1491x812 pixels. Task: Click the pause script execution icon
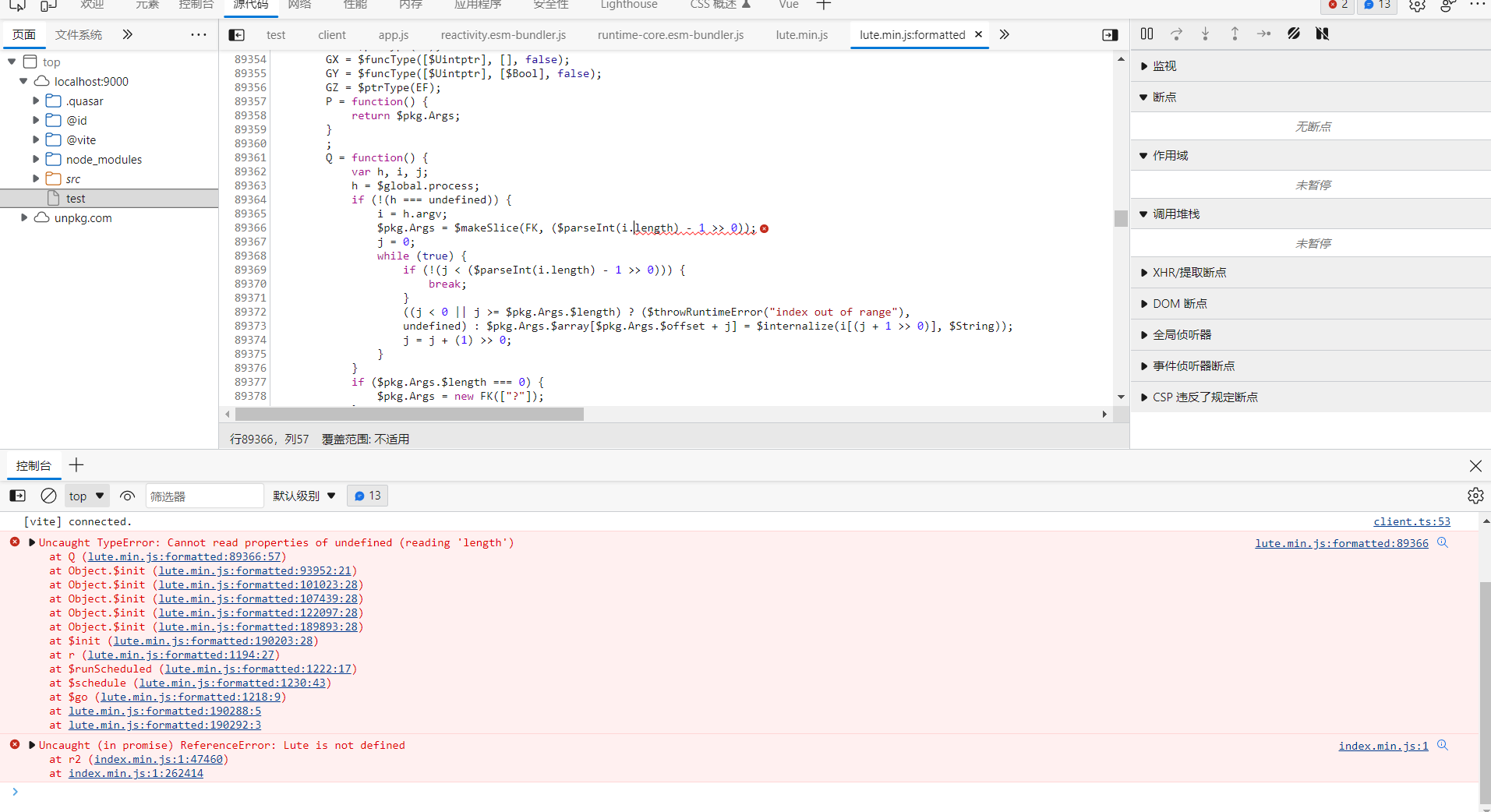pyautogui.click(x=1147, y=34)
